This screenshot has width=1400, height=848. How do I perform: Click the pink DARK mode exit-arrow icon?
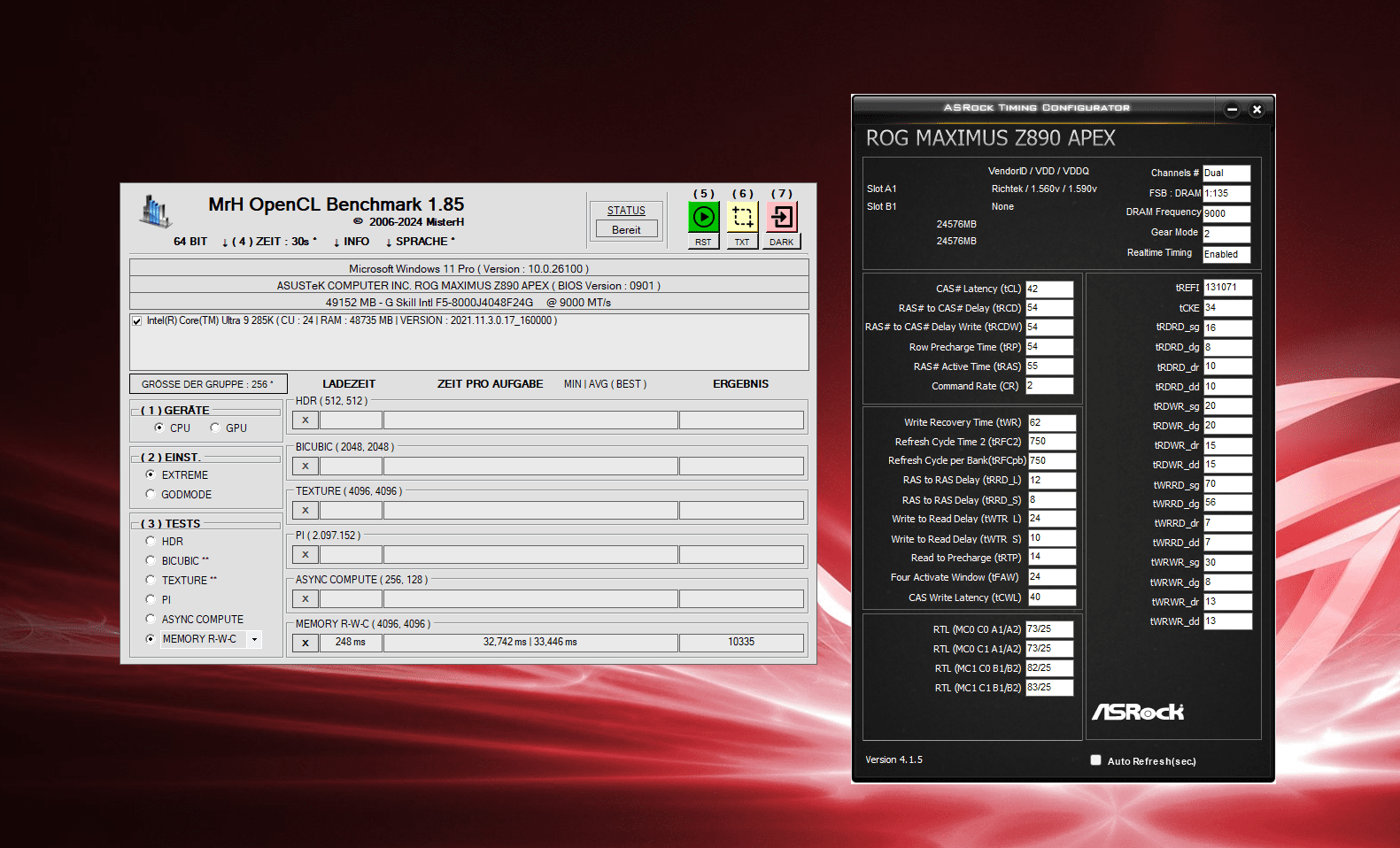click(782, 217)
